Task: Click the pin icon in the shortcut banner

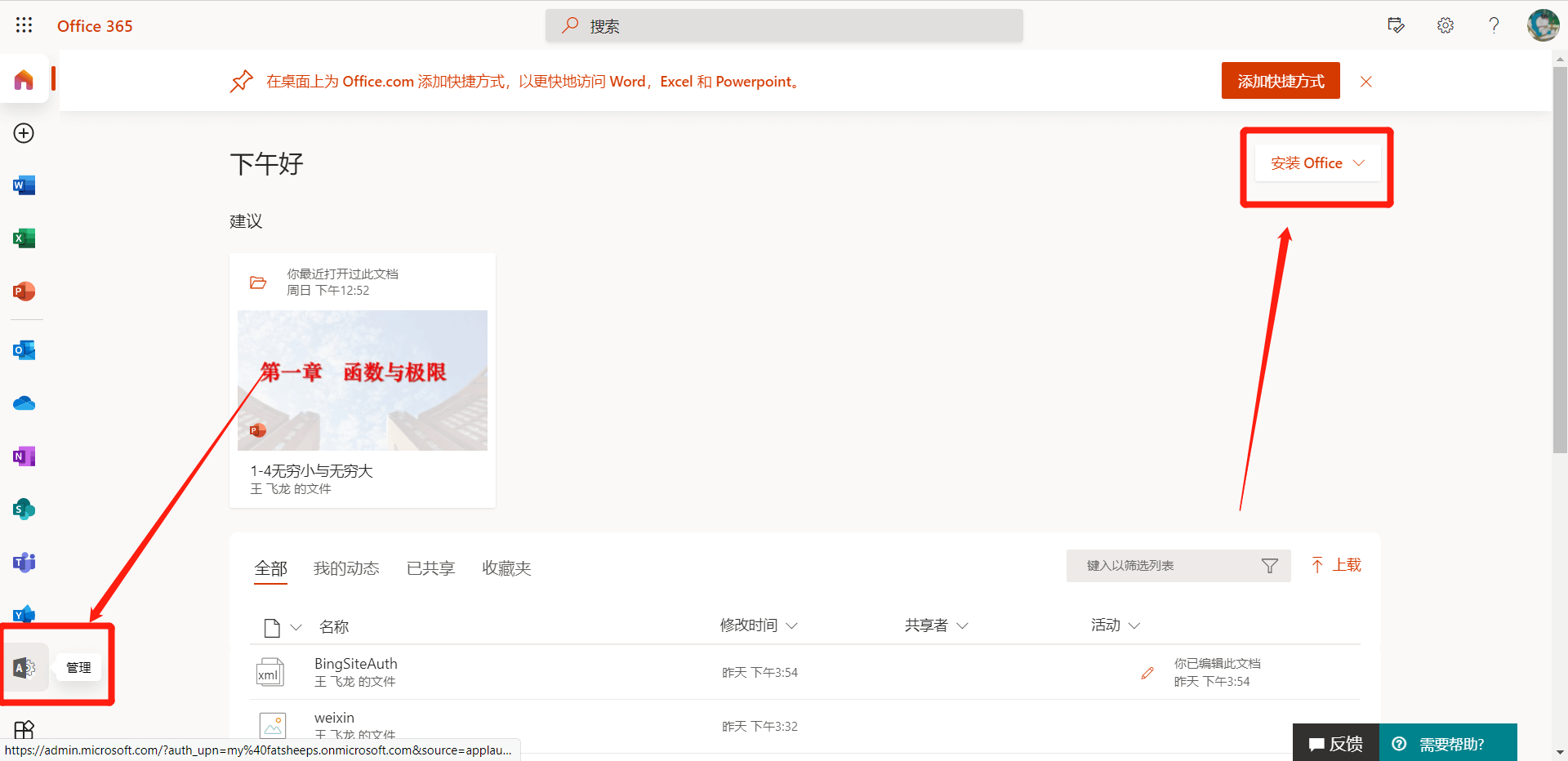Action: [242, 82]
